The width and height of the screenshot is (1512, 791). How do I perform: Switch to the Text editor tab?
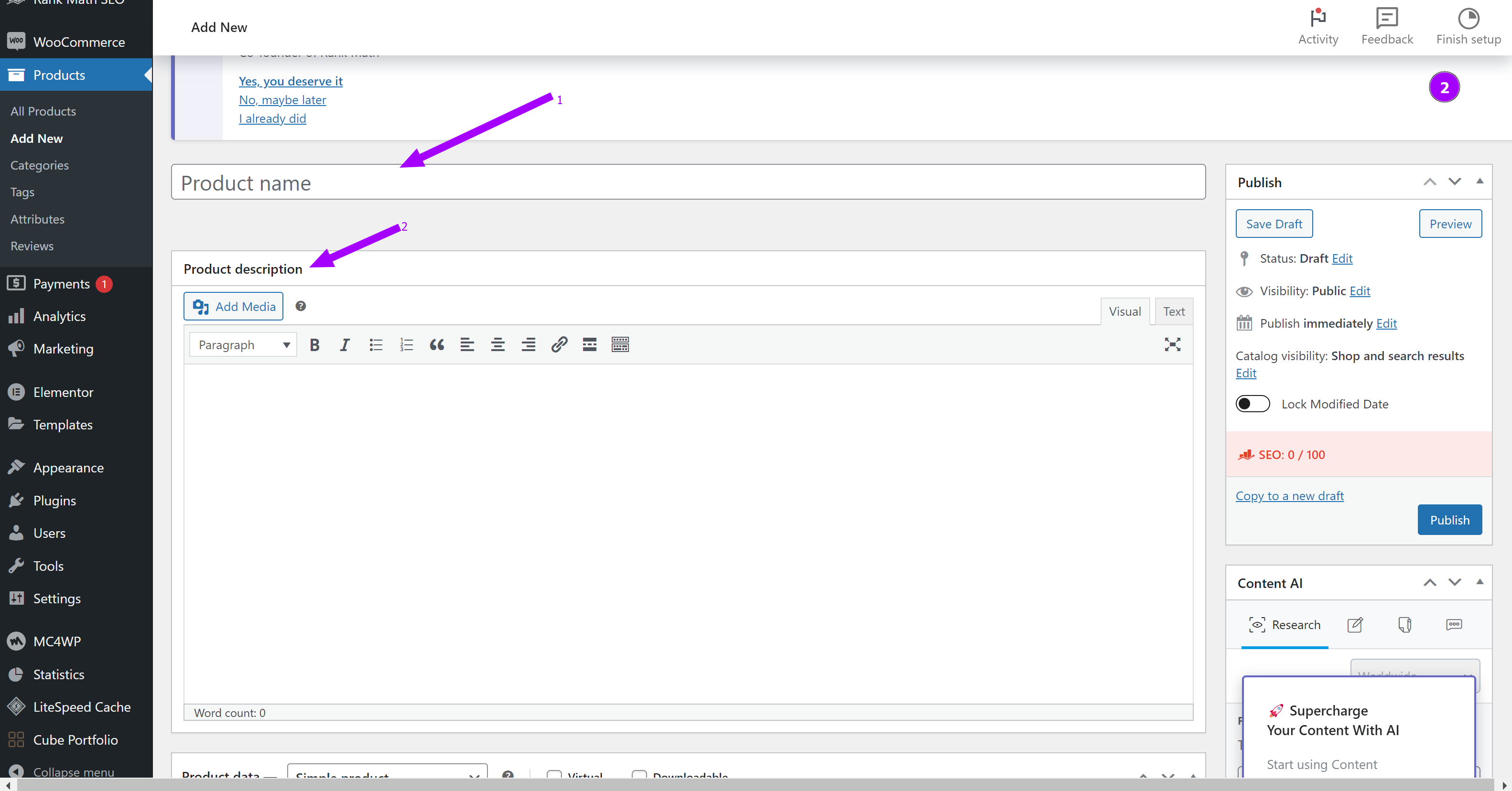pyautogui.click(x=1174, y=311)
